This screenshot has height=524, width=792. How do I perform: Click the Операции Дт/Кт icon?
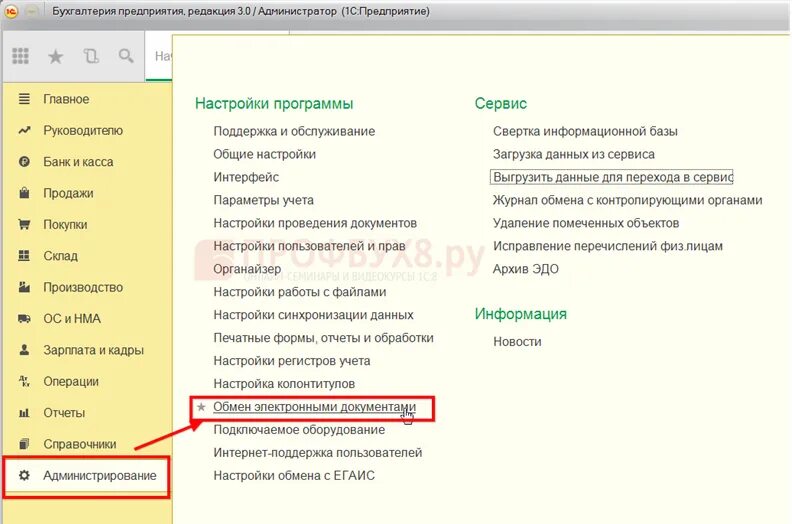tap(24, 381)
